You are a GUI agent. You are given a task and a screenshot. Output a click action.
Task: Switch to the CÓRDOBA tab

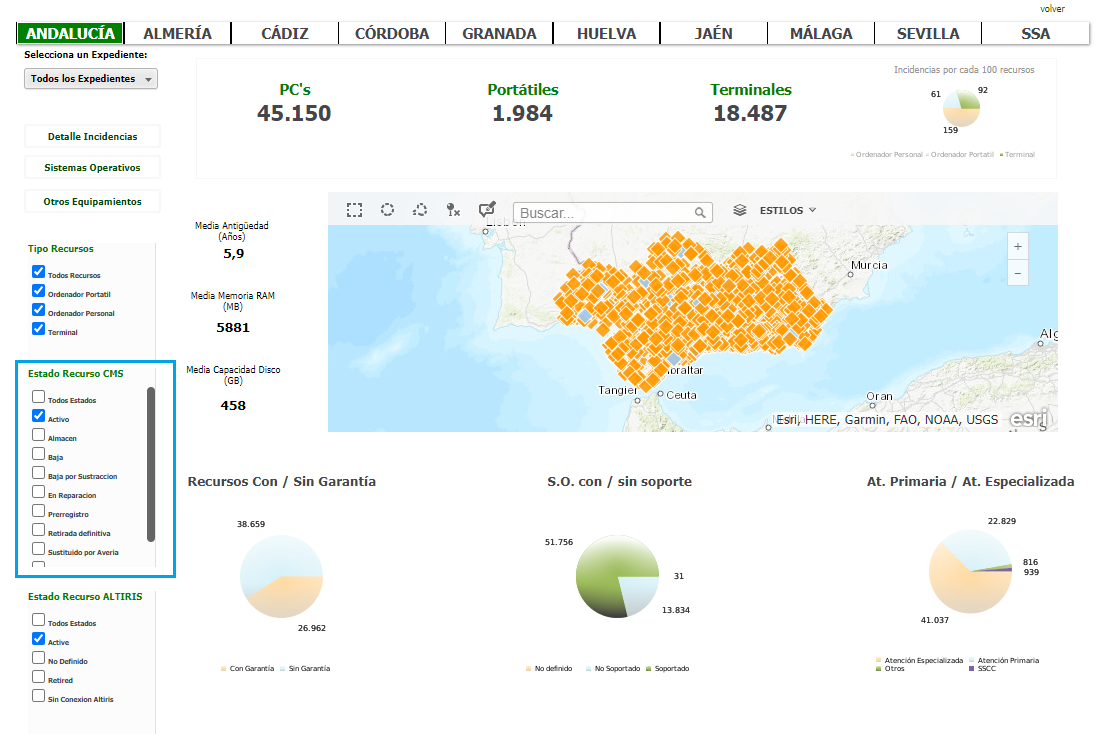pos(392,33)
